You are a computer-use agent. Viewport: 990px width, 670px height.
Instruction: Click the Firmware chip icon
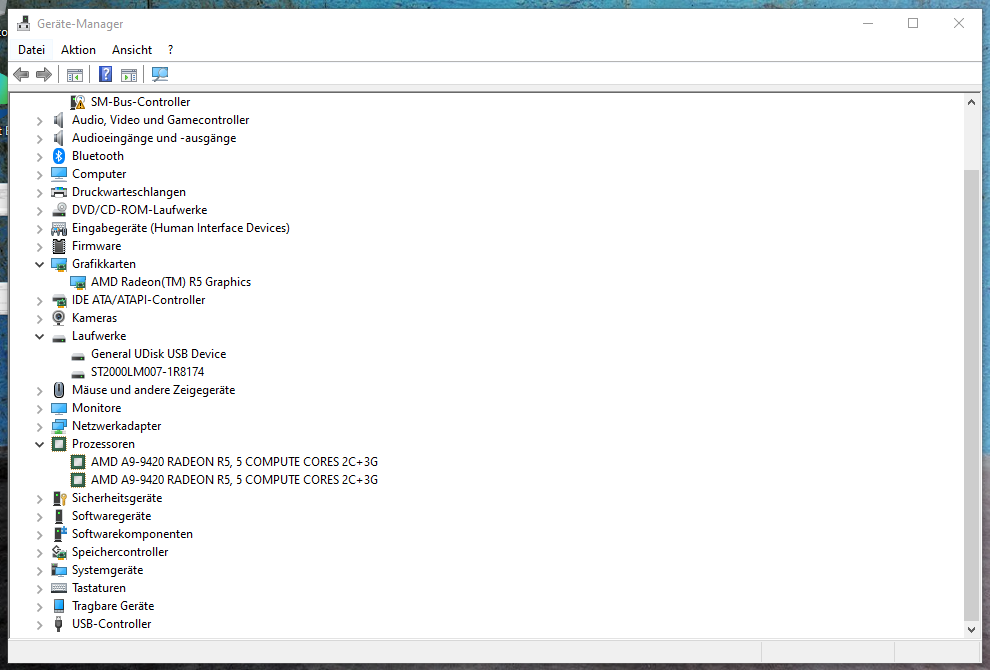[59, 246]
